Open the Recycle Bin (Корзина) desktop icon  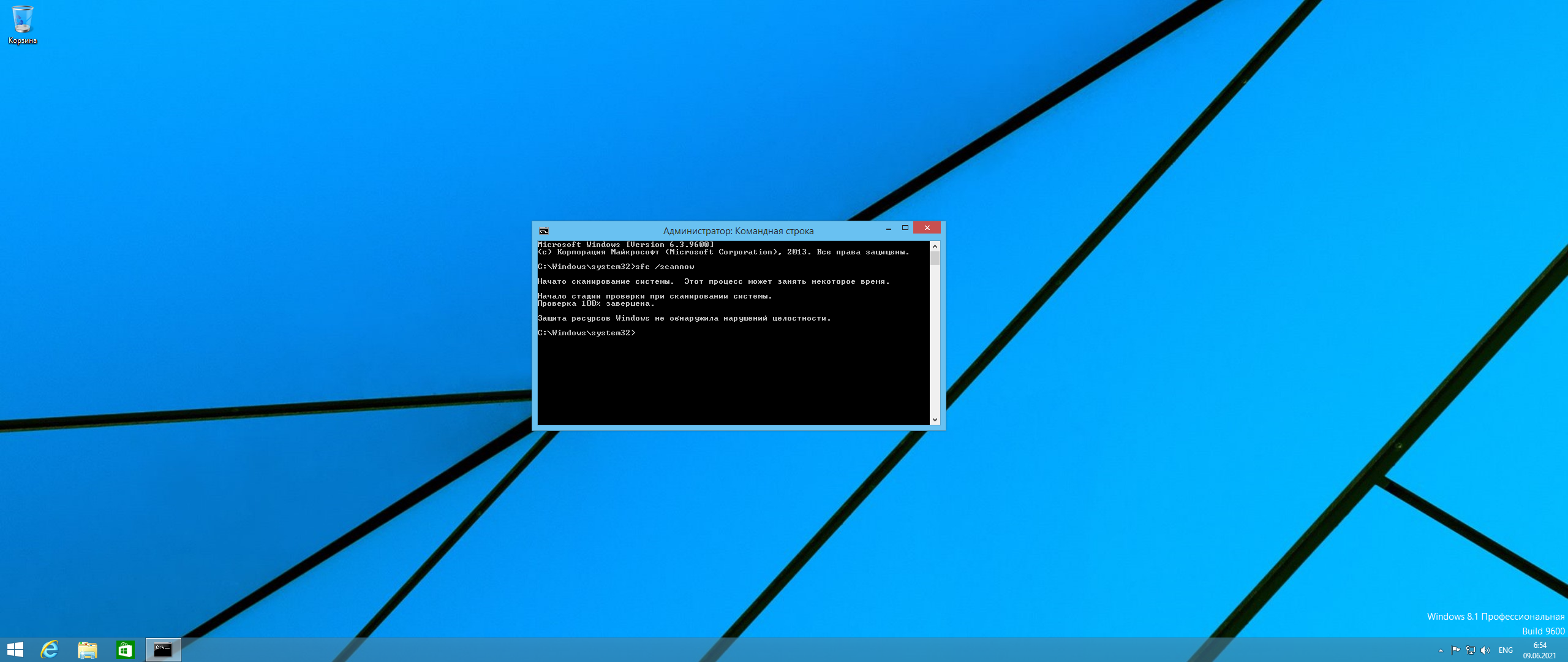[23, 25]
